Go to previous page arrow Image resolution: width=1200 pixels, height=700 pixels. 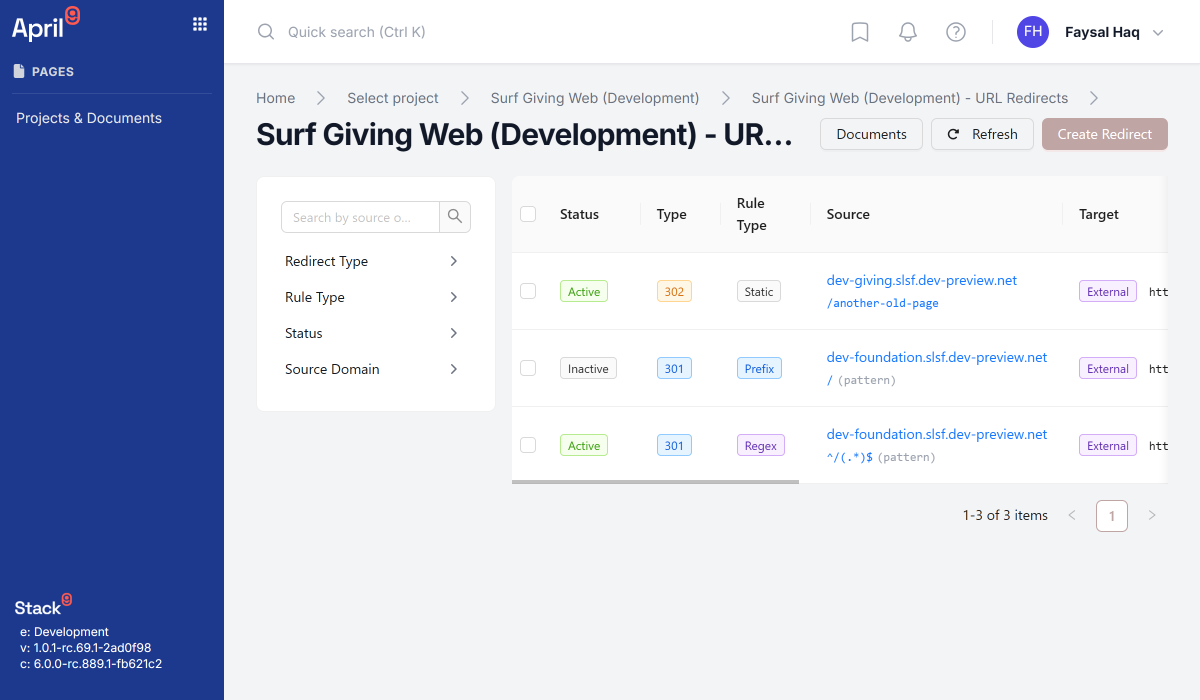coord(1072,516)
